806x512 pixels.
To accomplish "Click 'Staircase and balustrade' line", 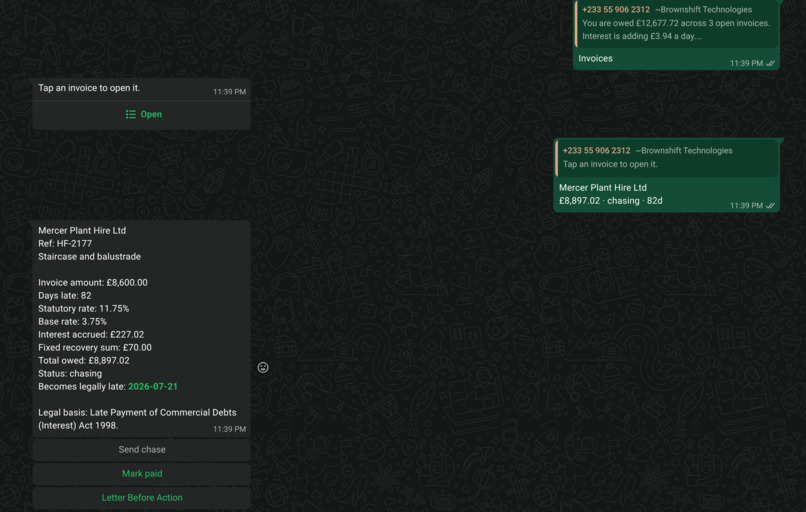I will (89, 257).
